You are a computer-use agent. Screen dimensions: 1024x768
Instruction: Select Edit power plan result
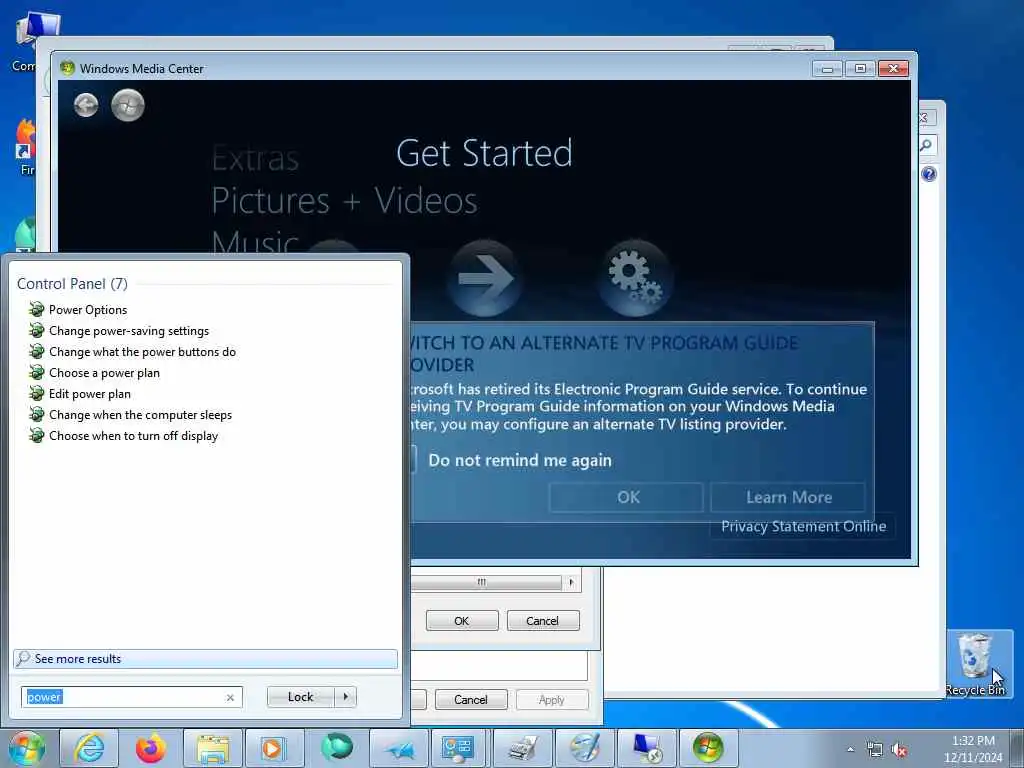pos(89,393)
